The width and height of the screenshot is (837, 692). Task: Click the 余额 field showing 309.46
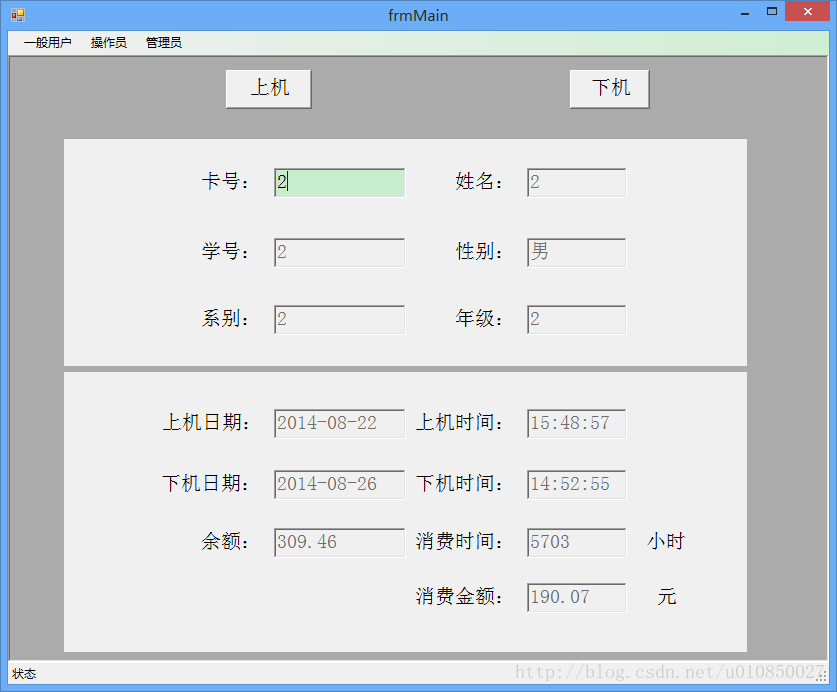[339, 543]
